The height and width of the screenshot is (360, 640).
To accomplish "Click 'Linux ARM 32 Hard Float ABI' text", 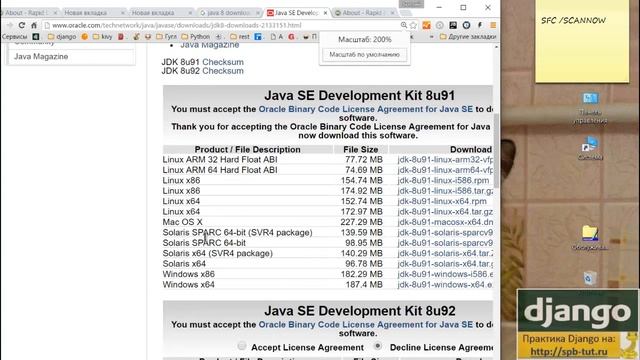I will pyautogui.click(x=220, y=160).
